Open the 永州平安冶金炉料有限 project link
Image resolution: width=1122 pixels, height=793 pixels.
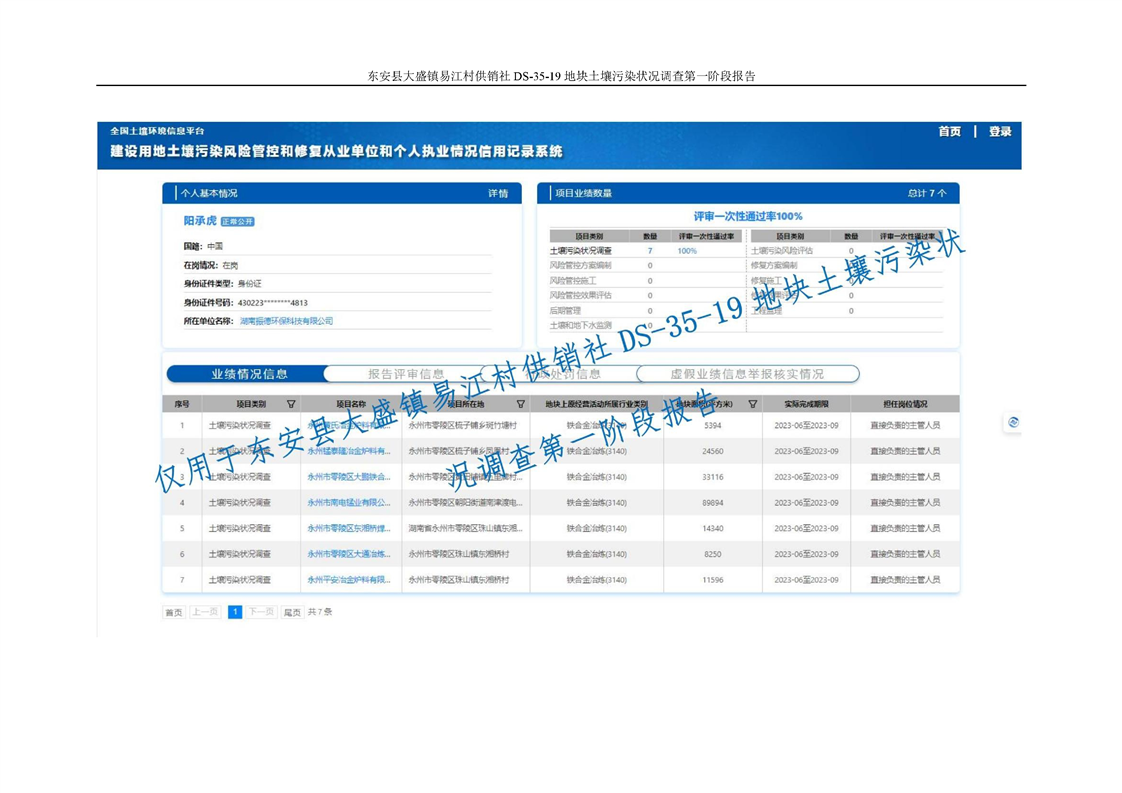point(349,580)
